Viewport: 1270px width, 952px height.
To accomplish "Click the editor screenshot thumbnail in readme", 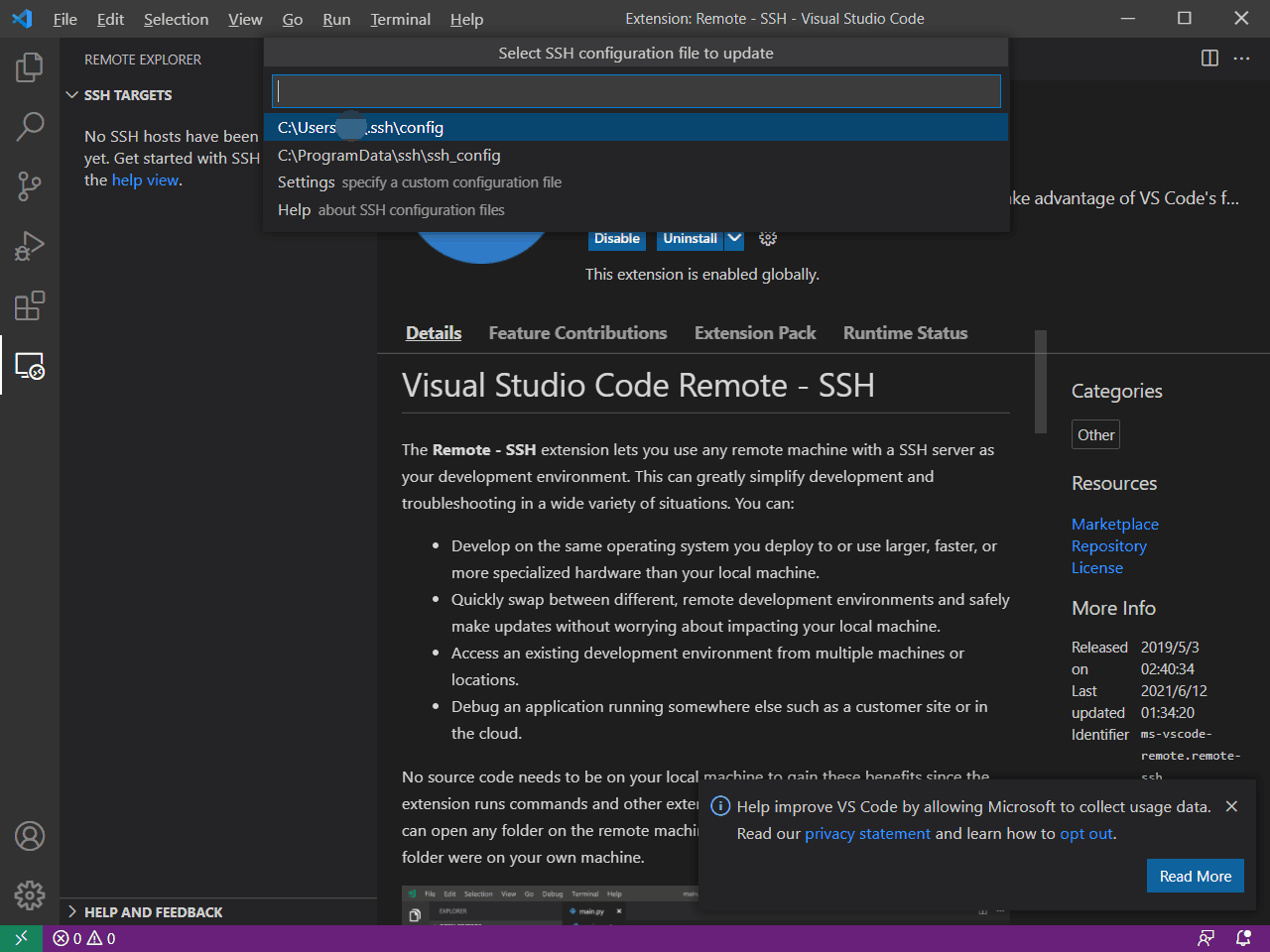I will (x=705, y=905).
